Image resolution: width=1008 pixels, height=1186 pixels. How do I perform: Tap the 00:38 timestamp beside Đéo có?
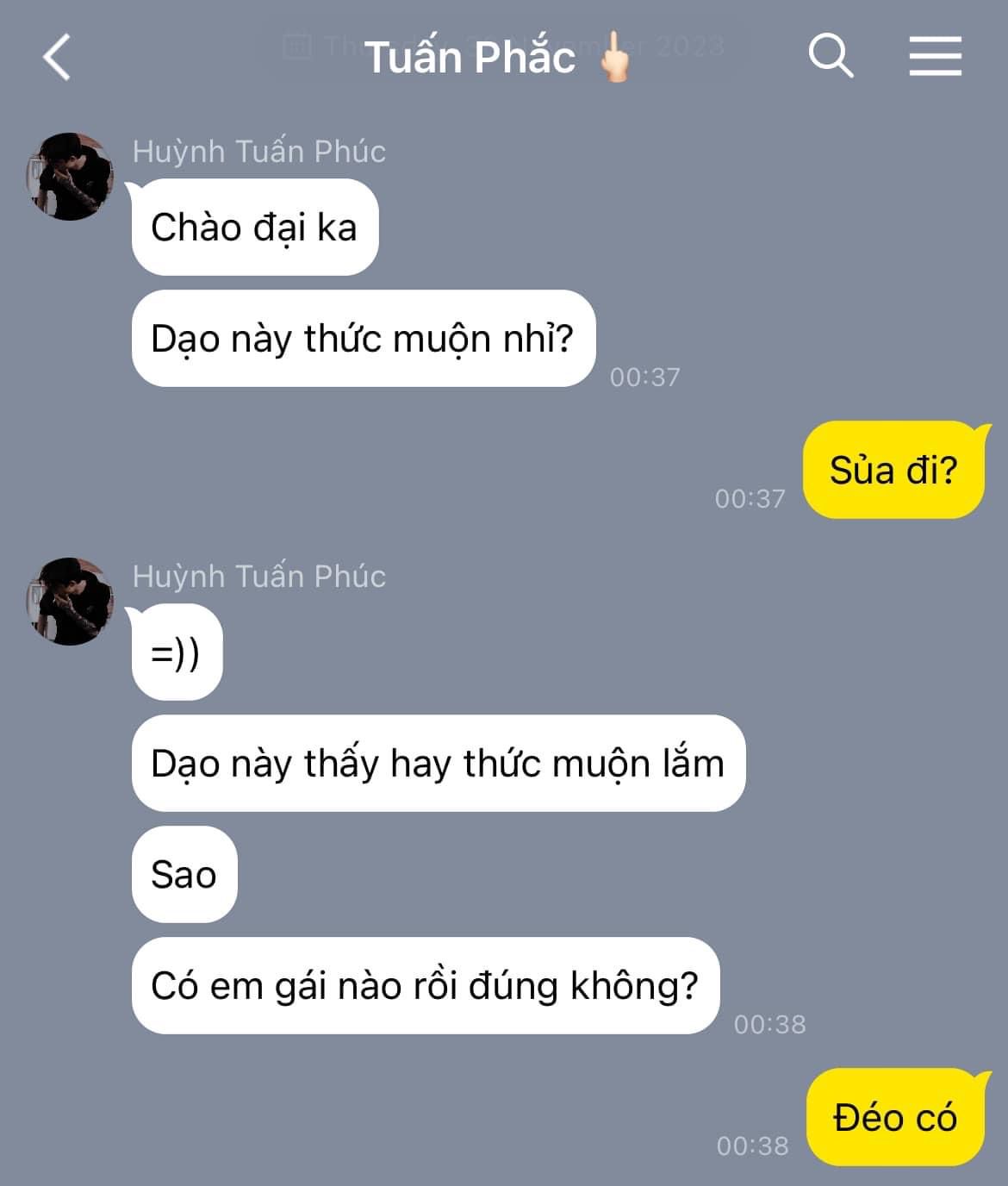[752, 1145]
